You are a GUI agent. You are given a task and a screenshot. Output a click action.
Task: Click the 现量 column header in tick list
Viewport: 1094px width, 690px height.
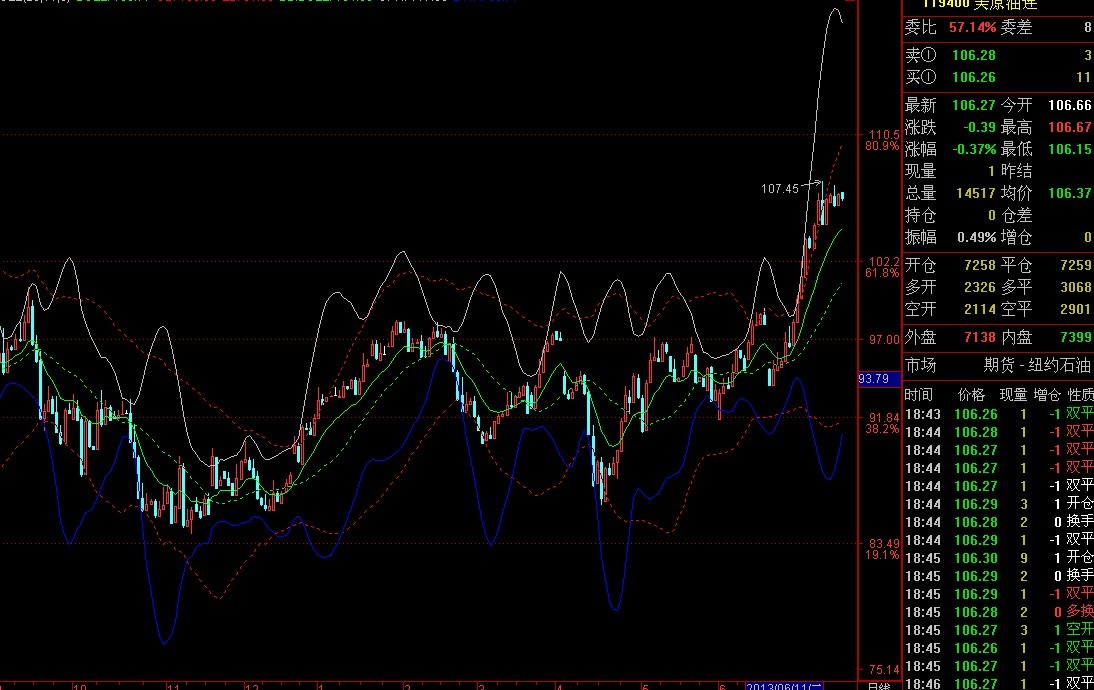[1013, 395]
